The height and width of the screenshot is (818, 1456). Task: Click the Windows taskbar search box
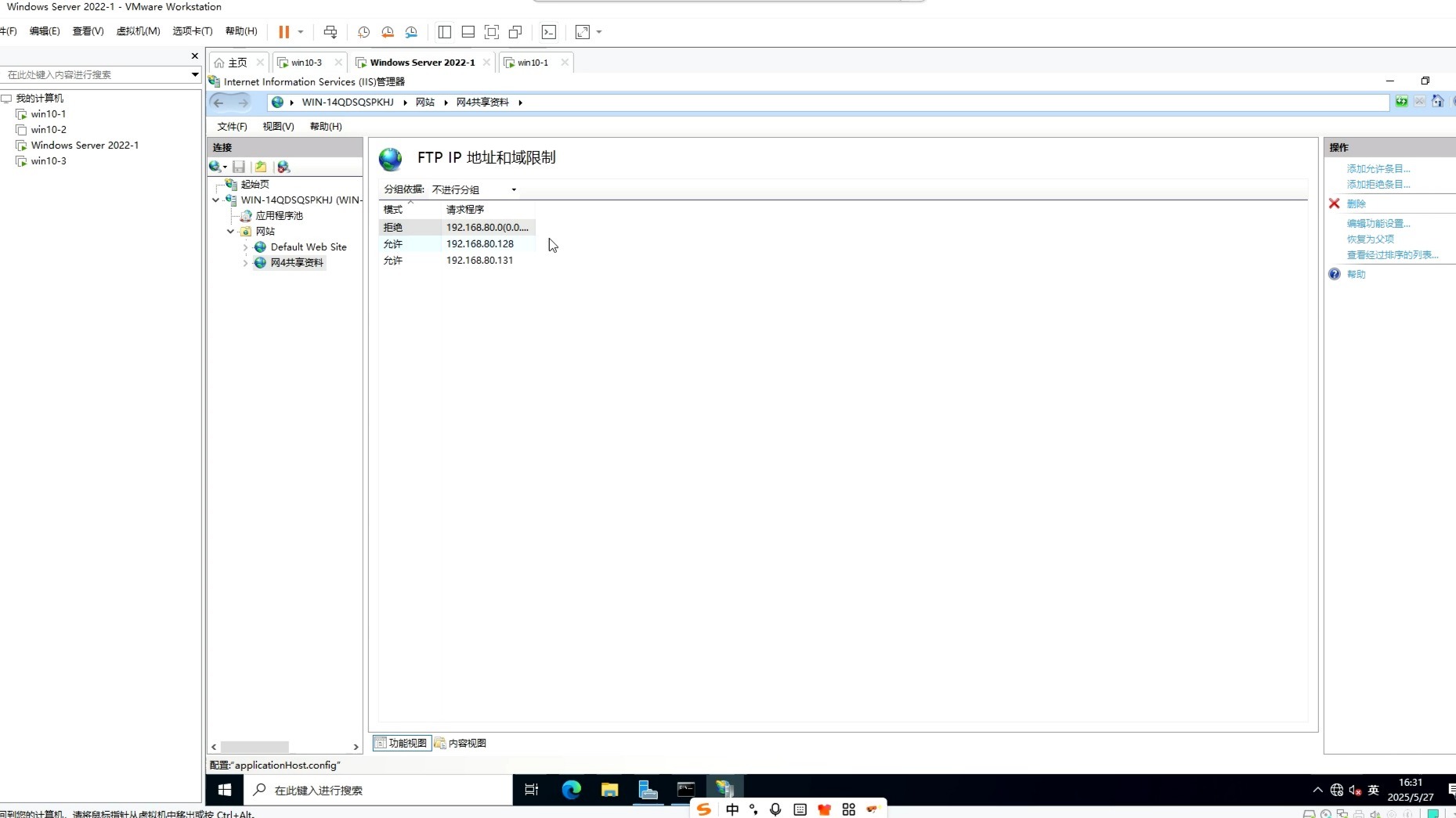click(378, 790)
